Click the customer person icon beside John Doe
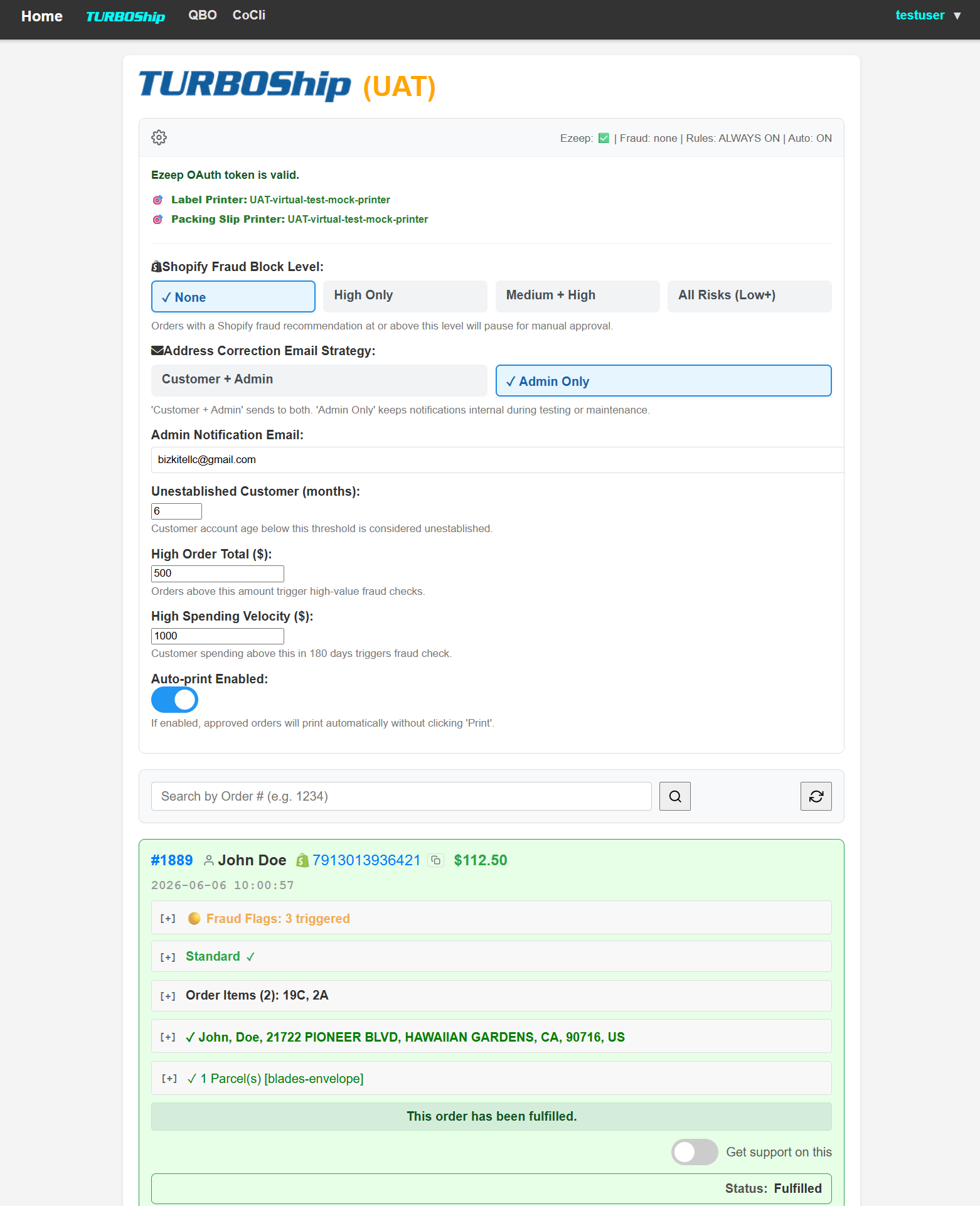This screenshot has width=980, height=1206. [x=209, y=860]
